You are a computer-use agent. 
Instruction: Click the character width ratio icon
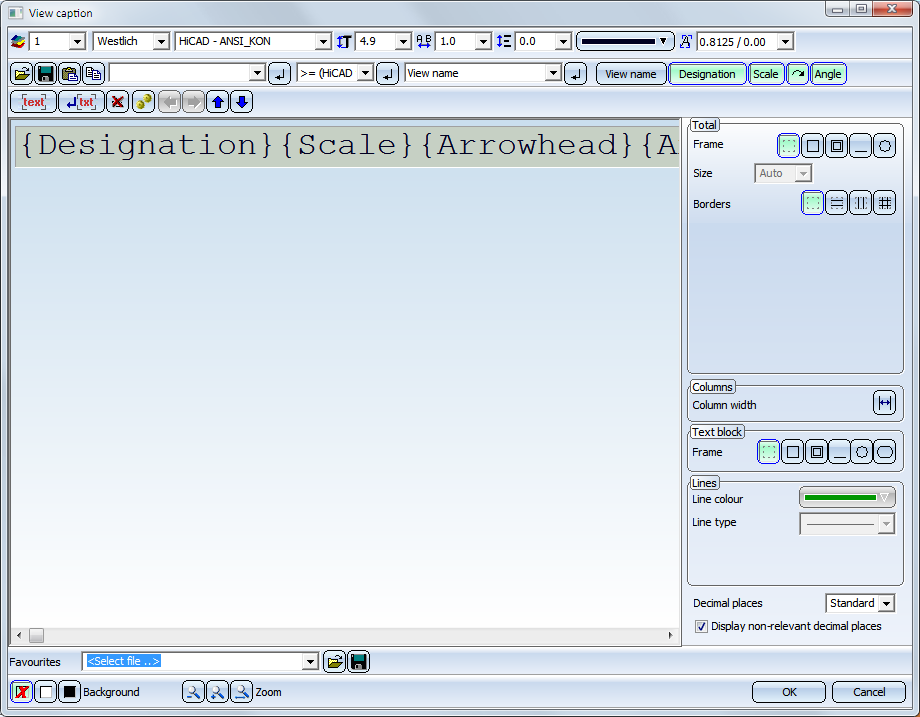coord(424,42)
